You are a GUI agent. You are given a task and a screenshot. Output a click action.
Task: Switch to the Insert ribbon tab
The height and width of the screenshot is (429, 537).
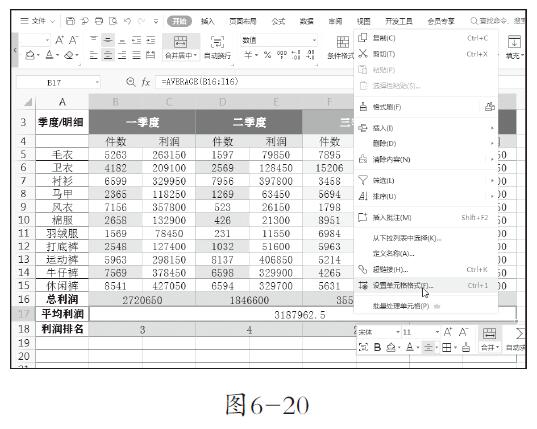tap(208, 21)
